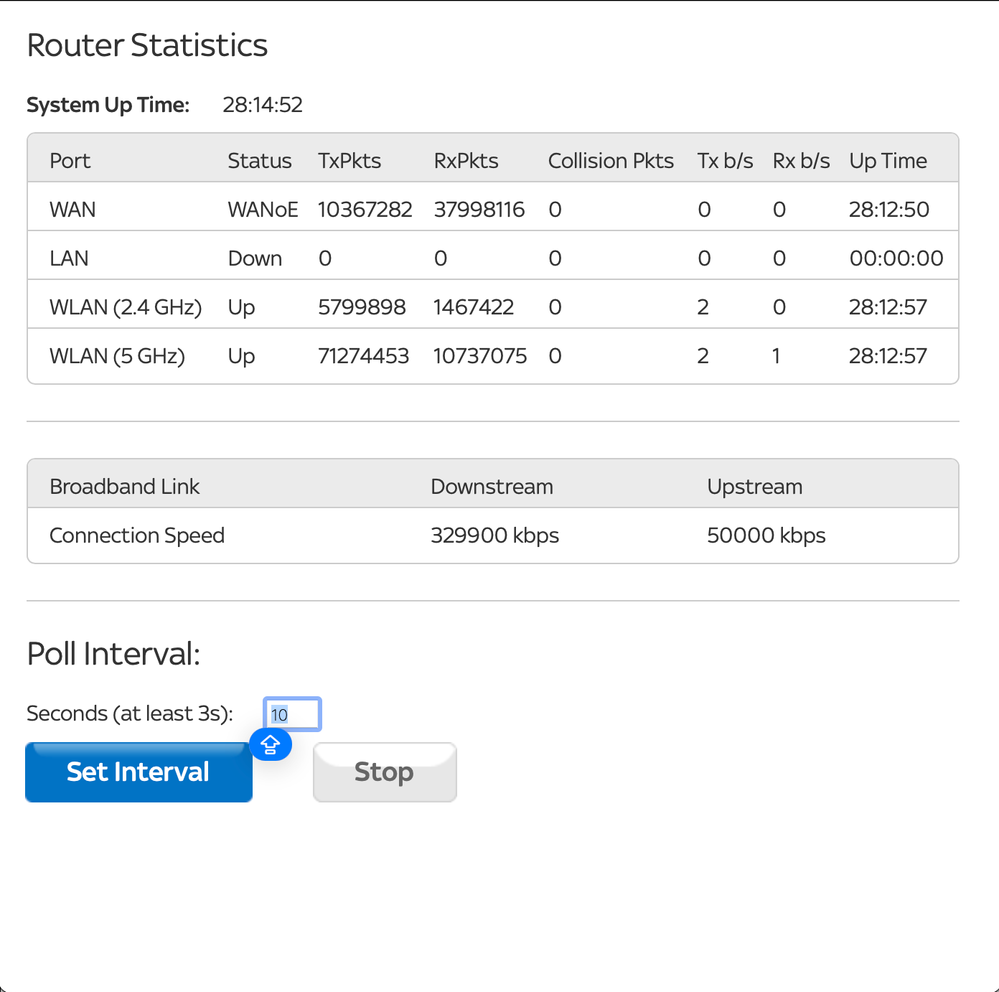Click the 329900 kbps downstream speed value
This screenshot has width=999, height=992.
coord(494,536)
